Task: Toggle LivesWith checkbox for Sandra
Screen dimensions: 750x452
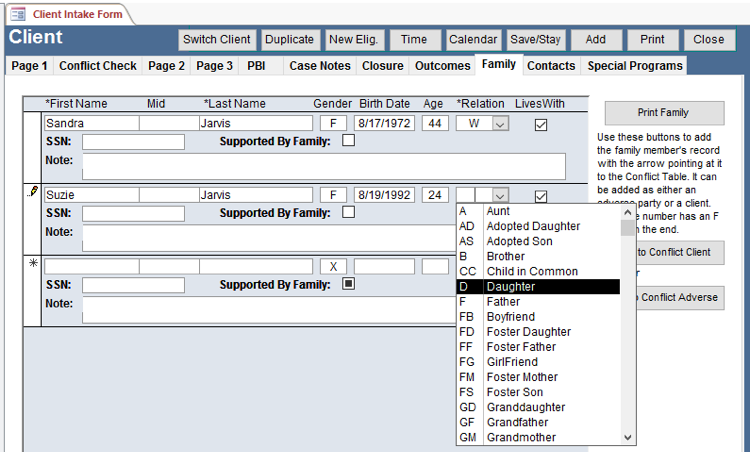Action: pos(541,125)
